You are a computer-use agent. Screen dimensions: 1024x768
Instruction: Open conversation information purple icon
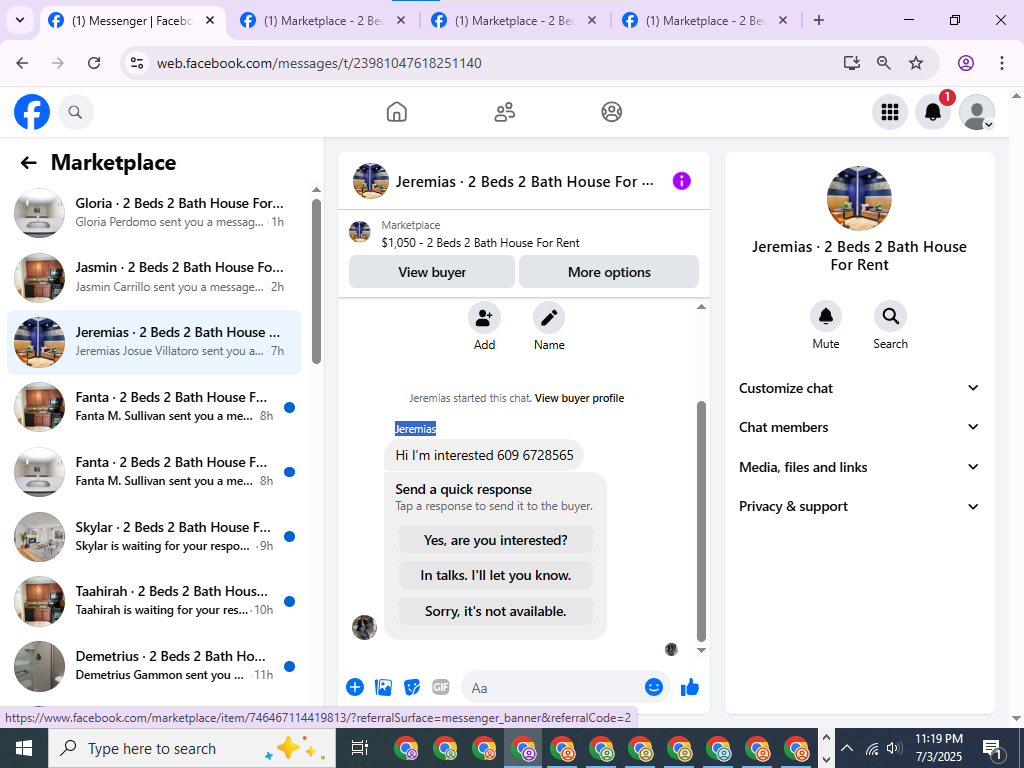[x=681, y=181]
